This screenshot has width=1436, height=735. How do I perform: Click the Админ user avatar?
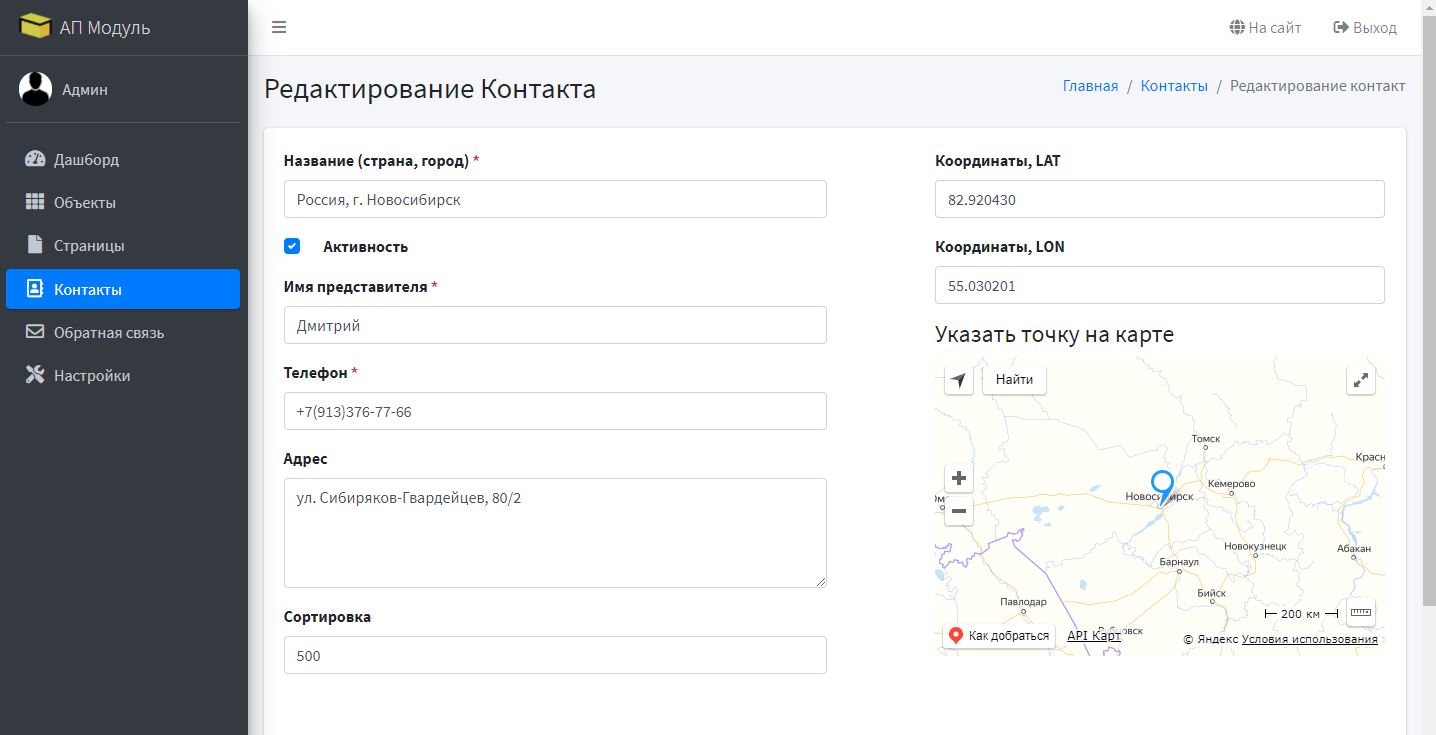tap(35, 89)
